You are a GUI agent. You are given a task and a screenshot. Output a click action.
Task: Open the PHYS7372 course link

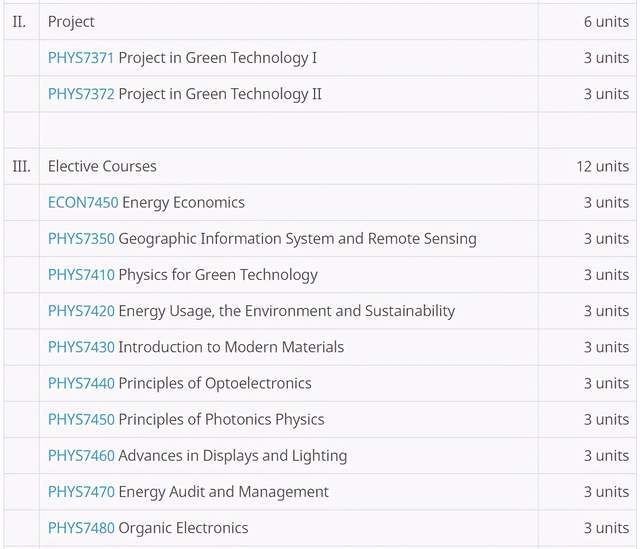pyautogui.click(x=81, y=94)
